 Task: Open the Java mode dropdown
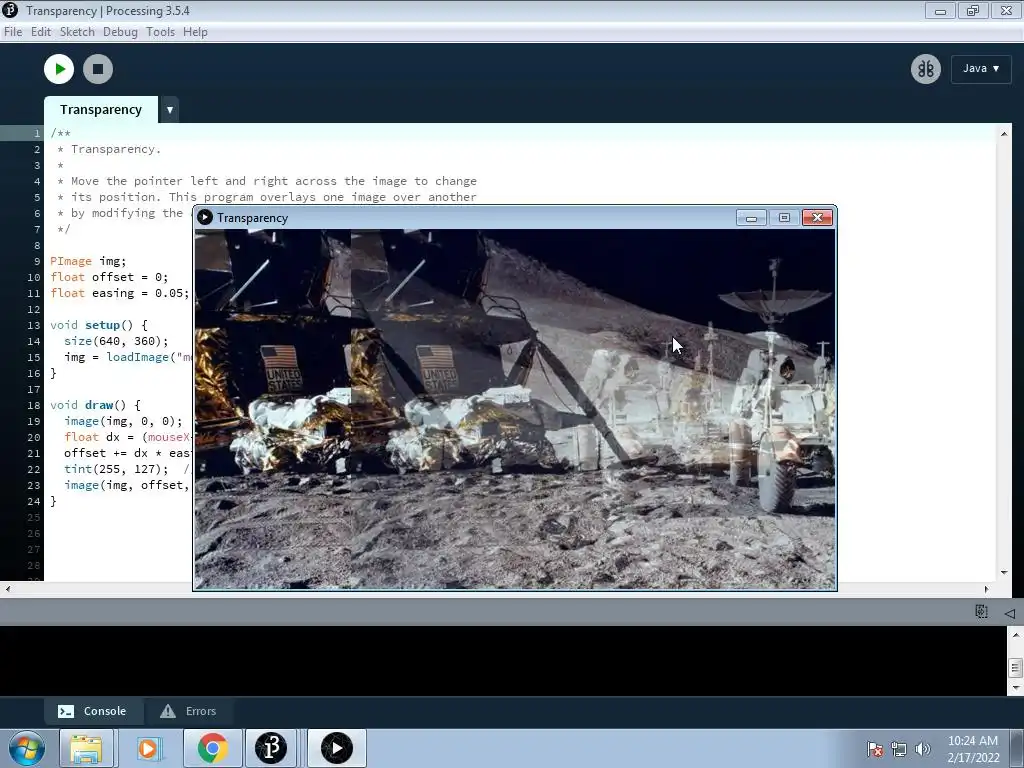(981, 69)
